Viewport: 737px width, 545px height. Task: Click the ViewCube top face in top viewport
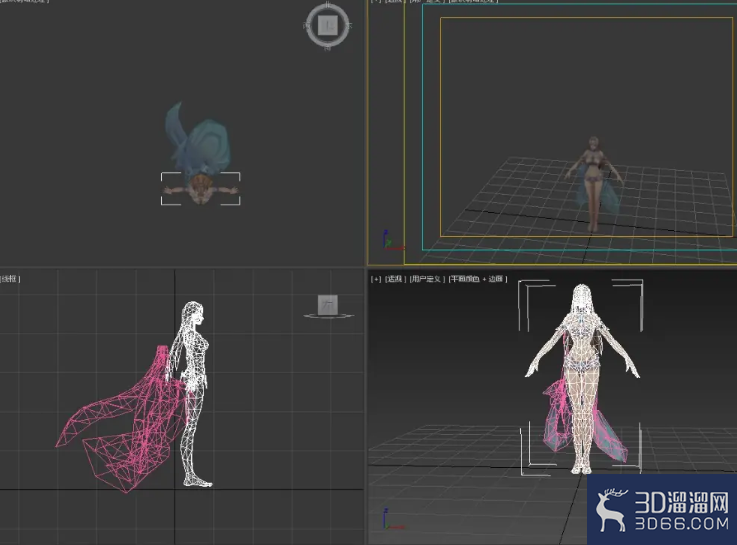click(x=328, y=24)
